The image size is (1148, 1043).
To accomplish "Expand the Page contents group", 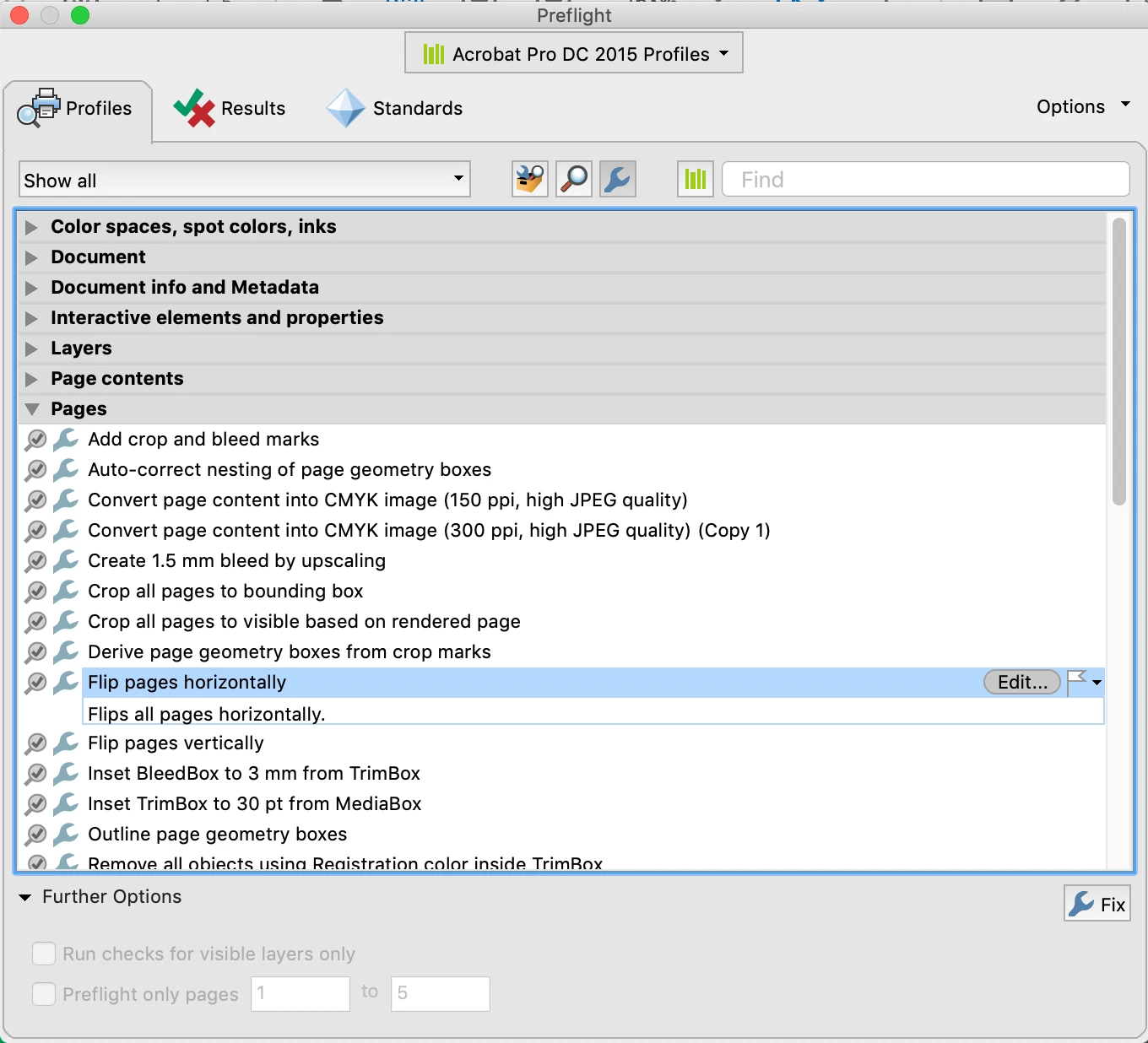I will coord(31,379).
